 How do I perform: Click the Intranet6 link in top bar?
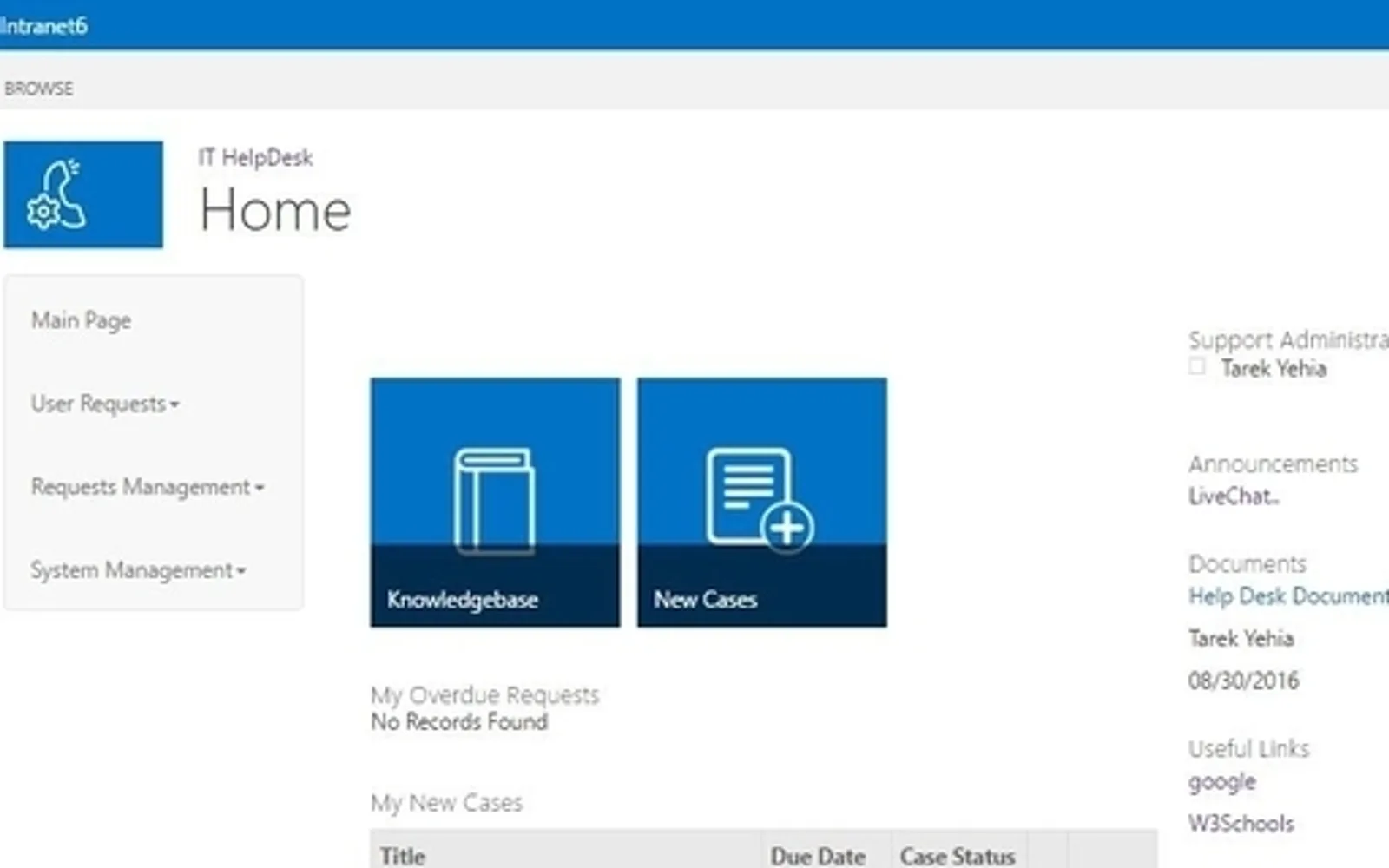(43, 26)
